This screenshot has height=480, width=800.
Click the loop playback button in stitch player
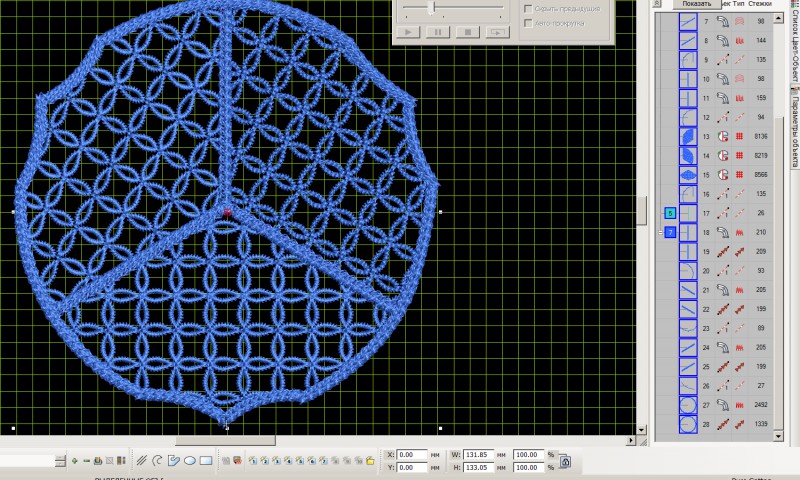tap(497, 32)
